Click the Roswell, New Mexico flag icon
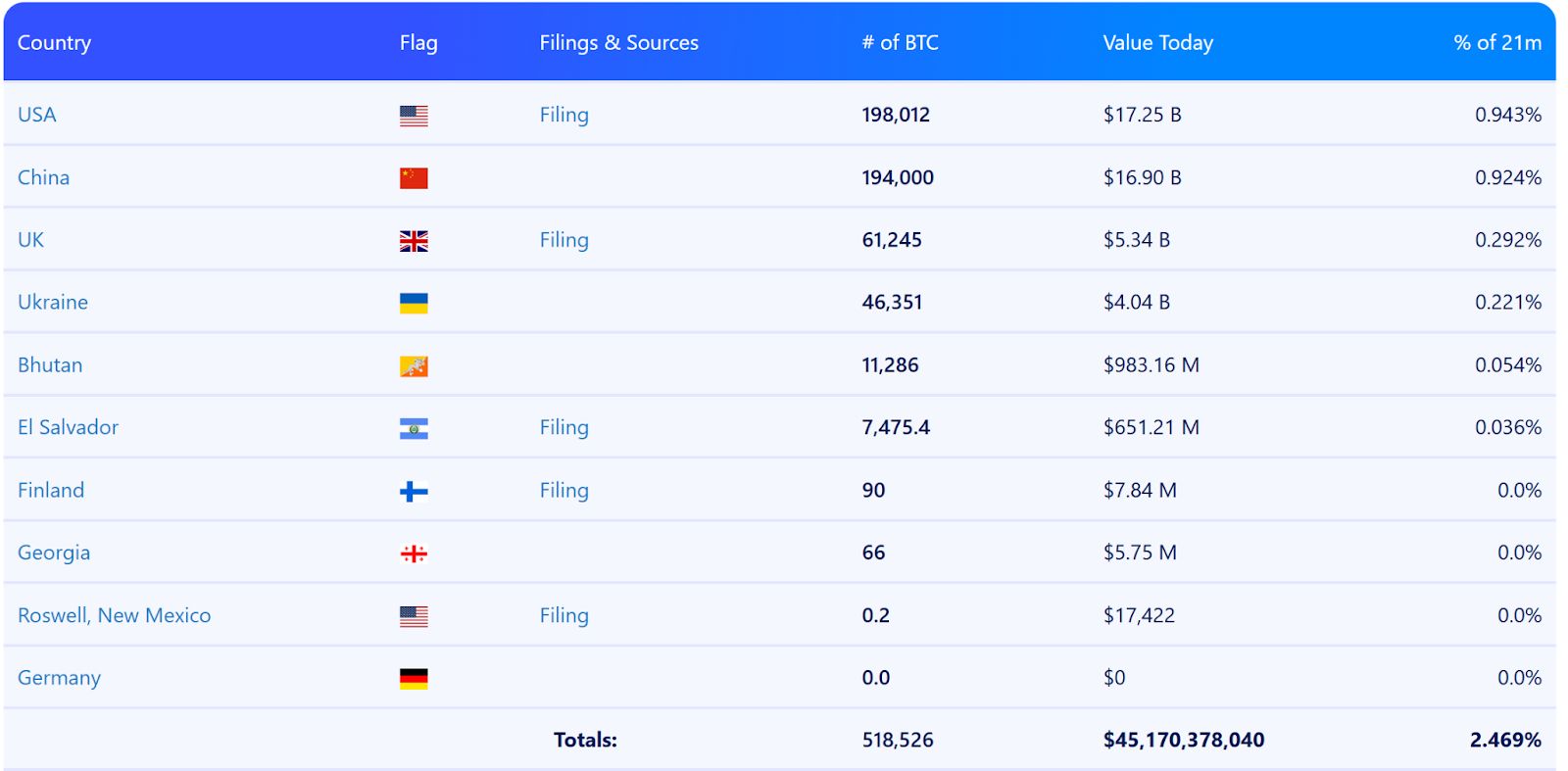 tap(415, 615)
